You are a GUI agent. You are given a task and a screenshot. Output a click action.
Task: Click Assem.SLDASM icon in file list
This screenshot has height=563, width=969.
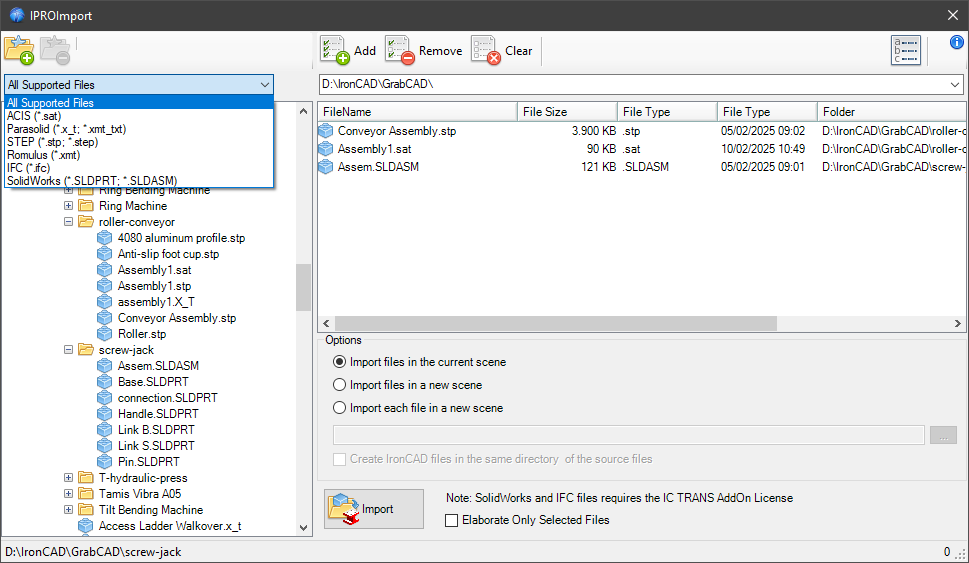tap(326, 167)
